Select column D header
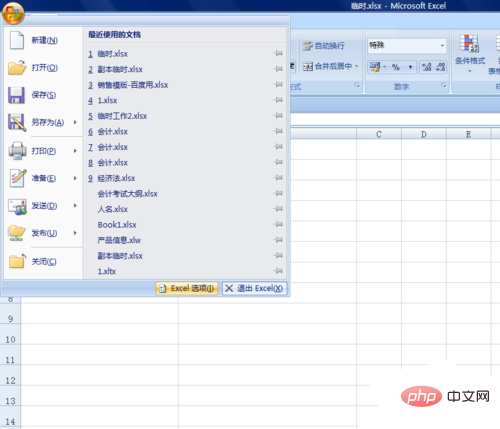This screenshot has height=429, width=500. [x=424, y=134]
